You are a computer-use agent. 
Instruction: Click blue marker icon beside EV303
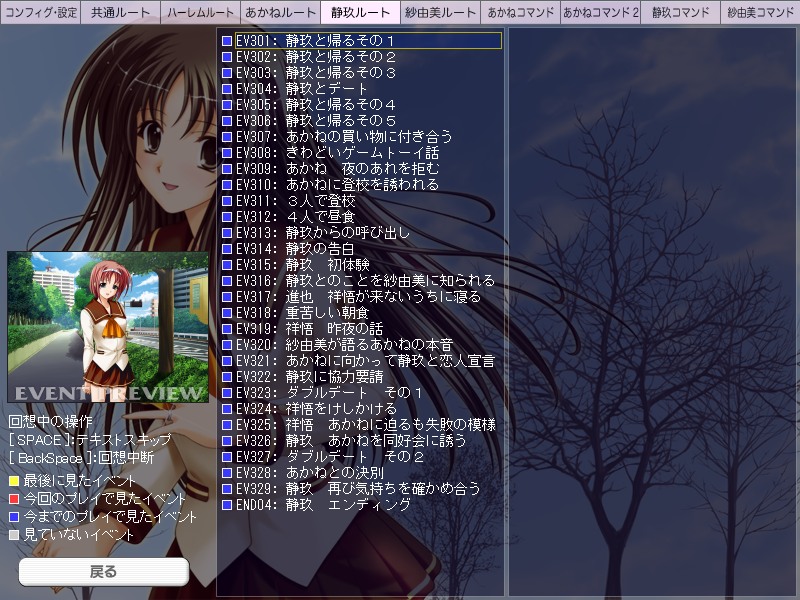click(227, 73)
